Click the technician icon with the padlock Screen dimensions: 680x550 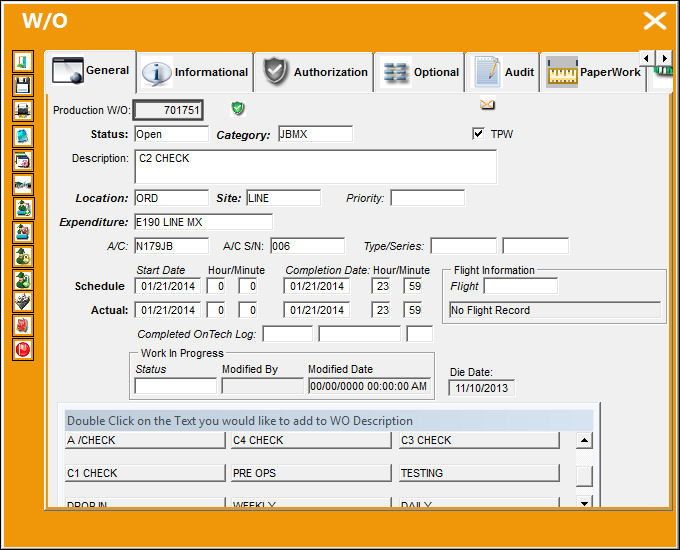click(x=23, y=256)
